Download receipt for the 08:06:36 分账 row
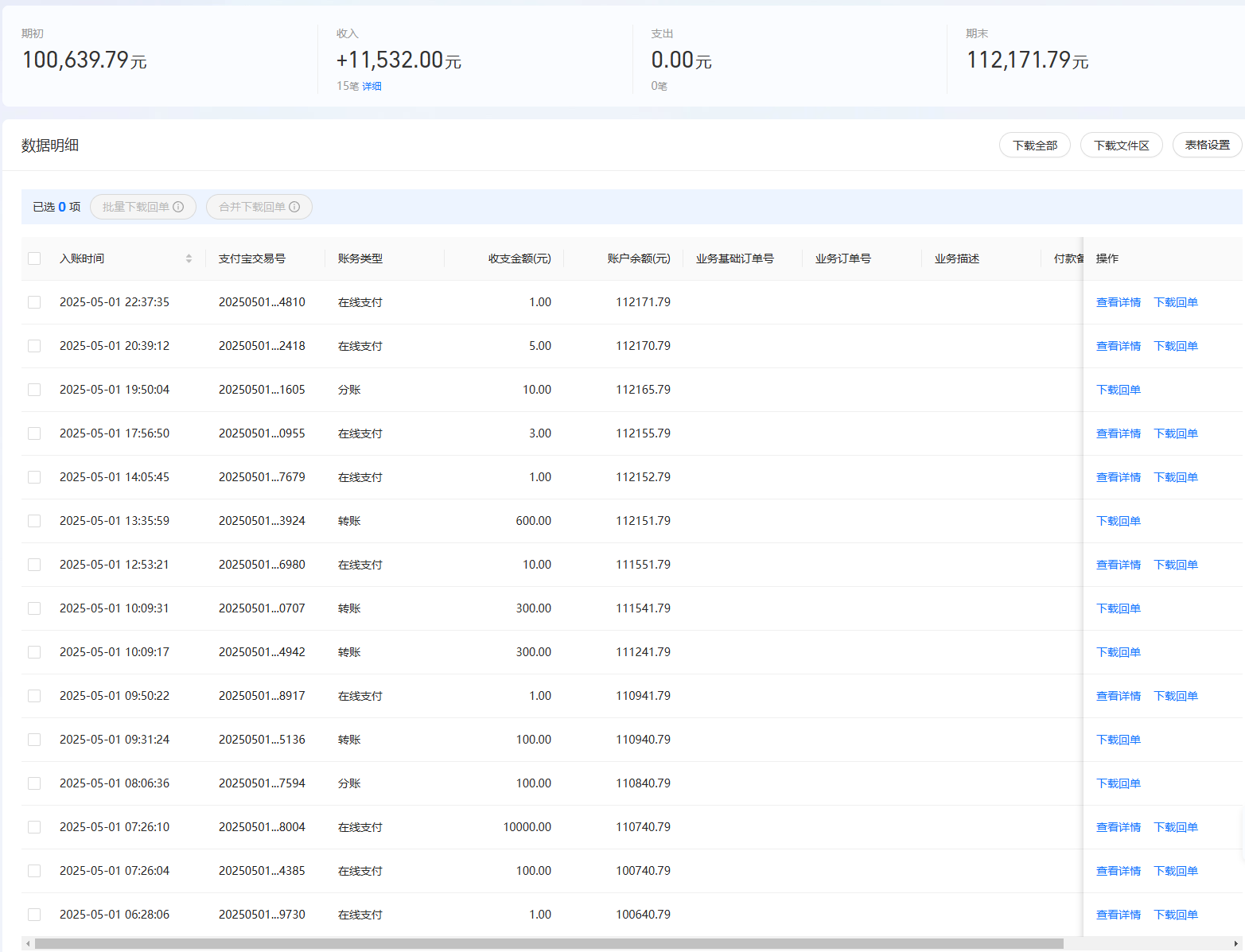This screenshot has height=952, width=1245. point(1119,783)
